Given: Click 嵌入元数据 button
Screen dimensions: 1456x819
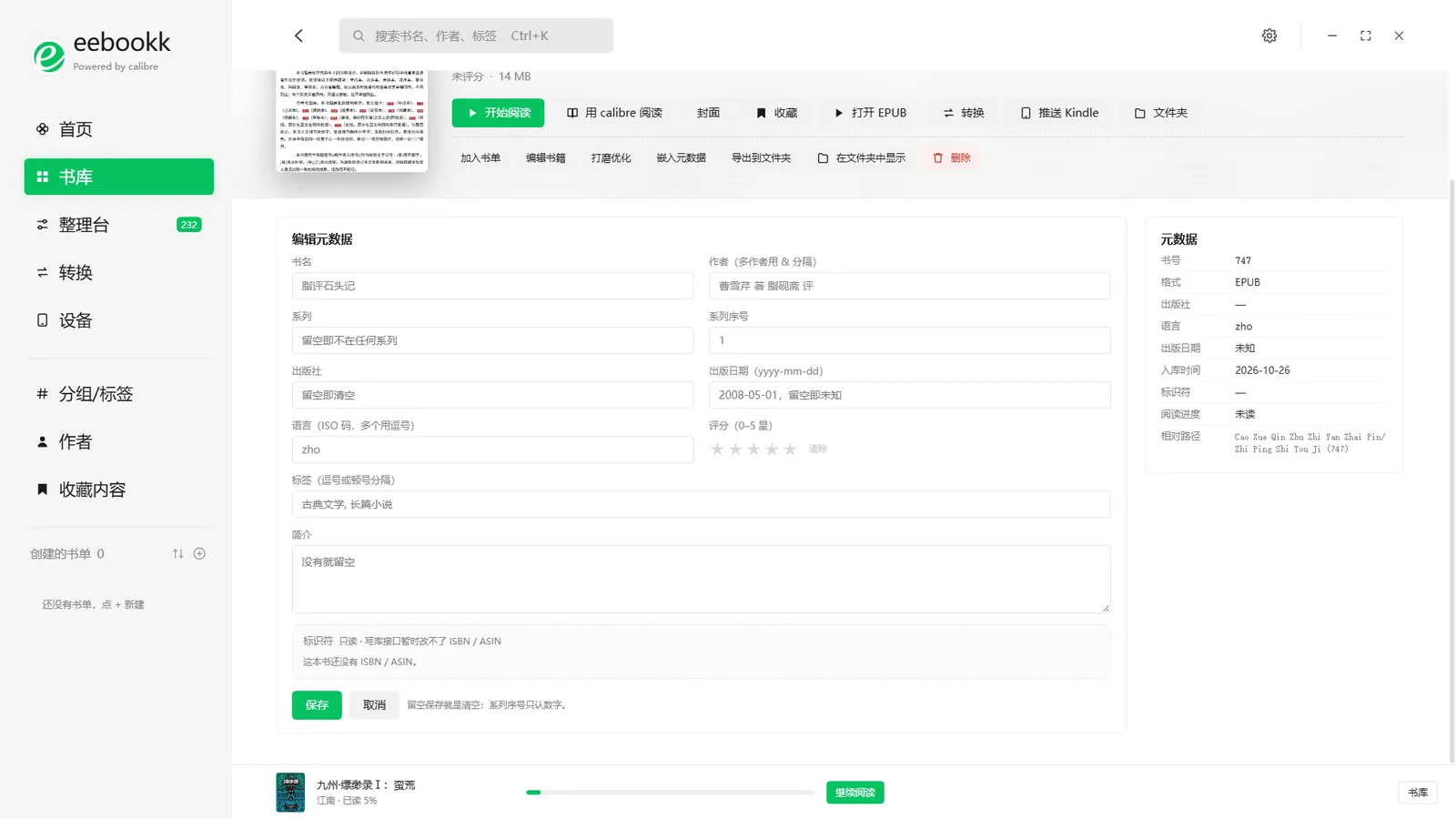Looking at the screenshot, I should click(x=682, y=158).
